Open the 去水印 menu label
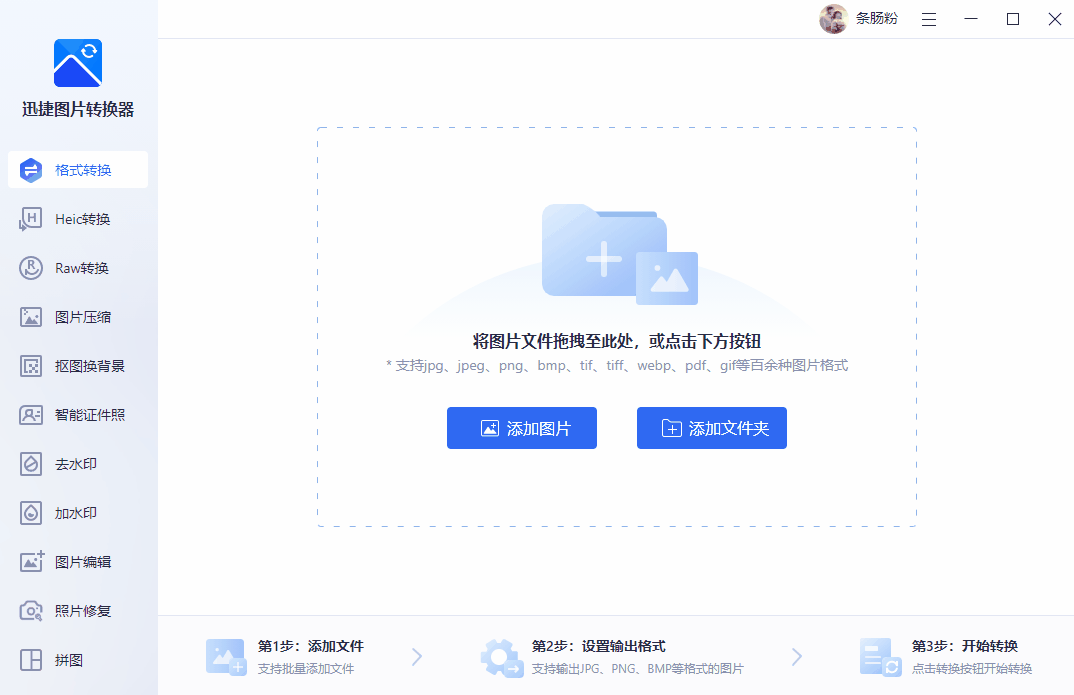The image size is (1074, 695). [76, 464]
